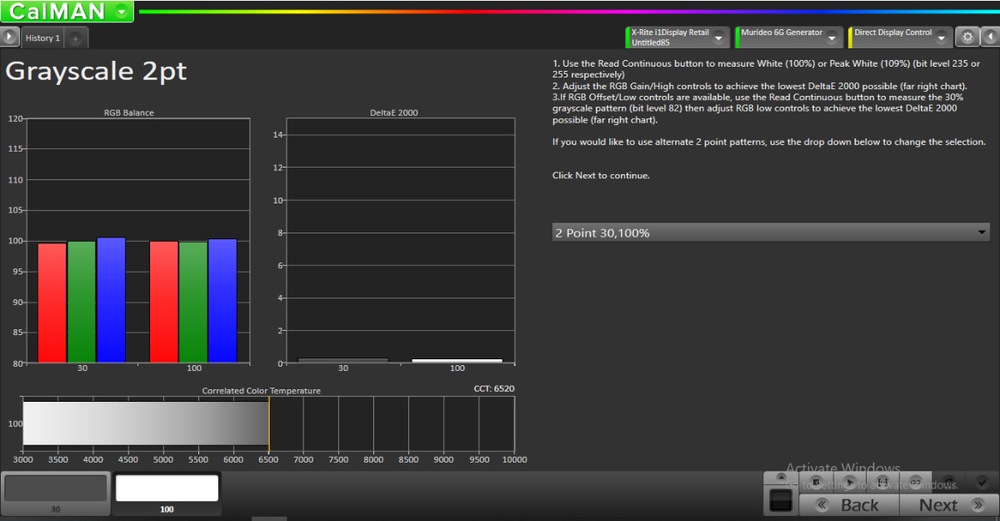Click the play arrow left of History 1
The width and height of the screenshot is (1000, 521).
tap(10, 37)
